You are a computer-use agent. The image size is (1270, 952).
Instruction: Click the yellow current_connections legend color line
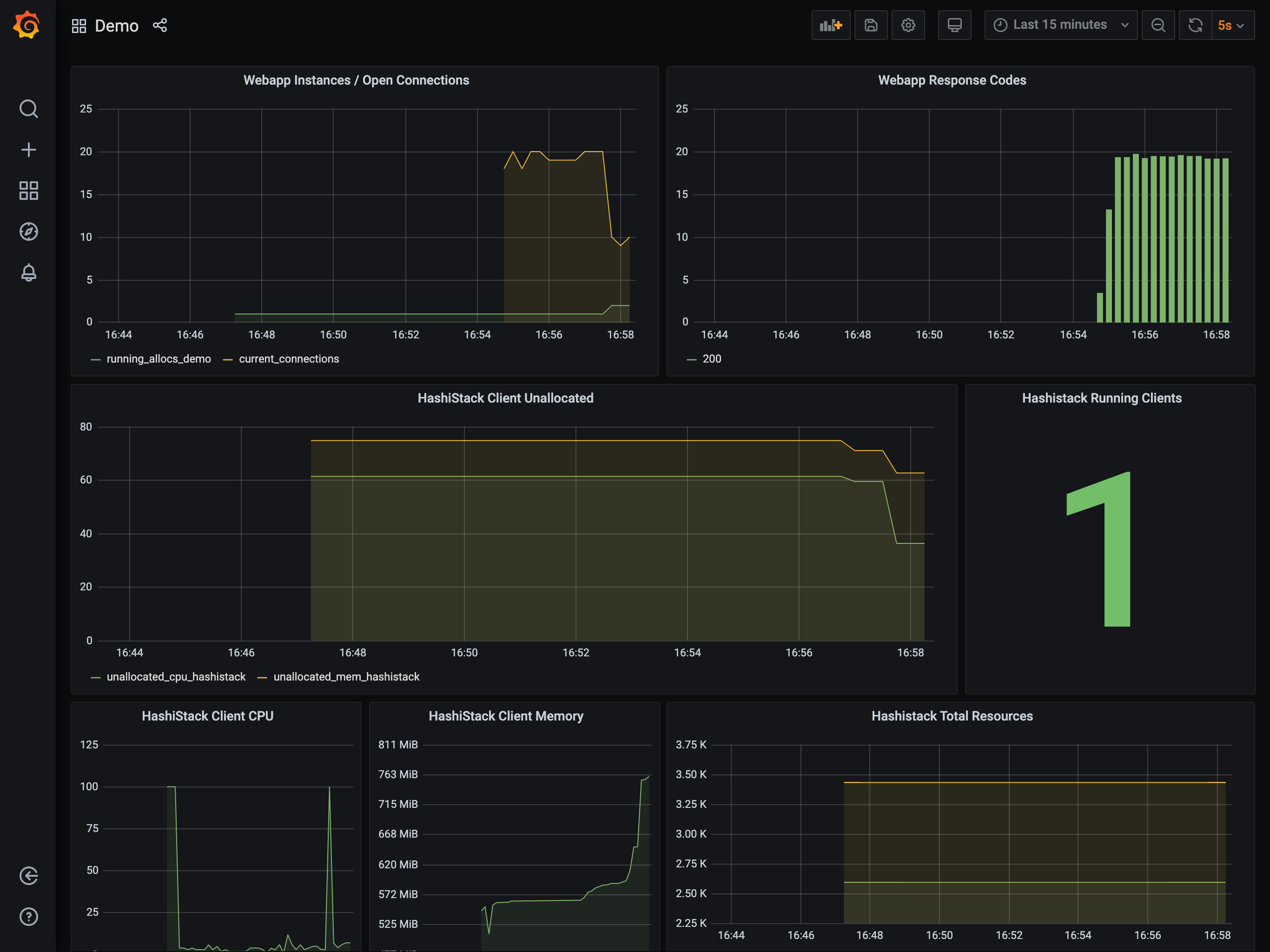coord(228,360)
